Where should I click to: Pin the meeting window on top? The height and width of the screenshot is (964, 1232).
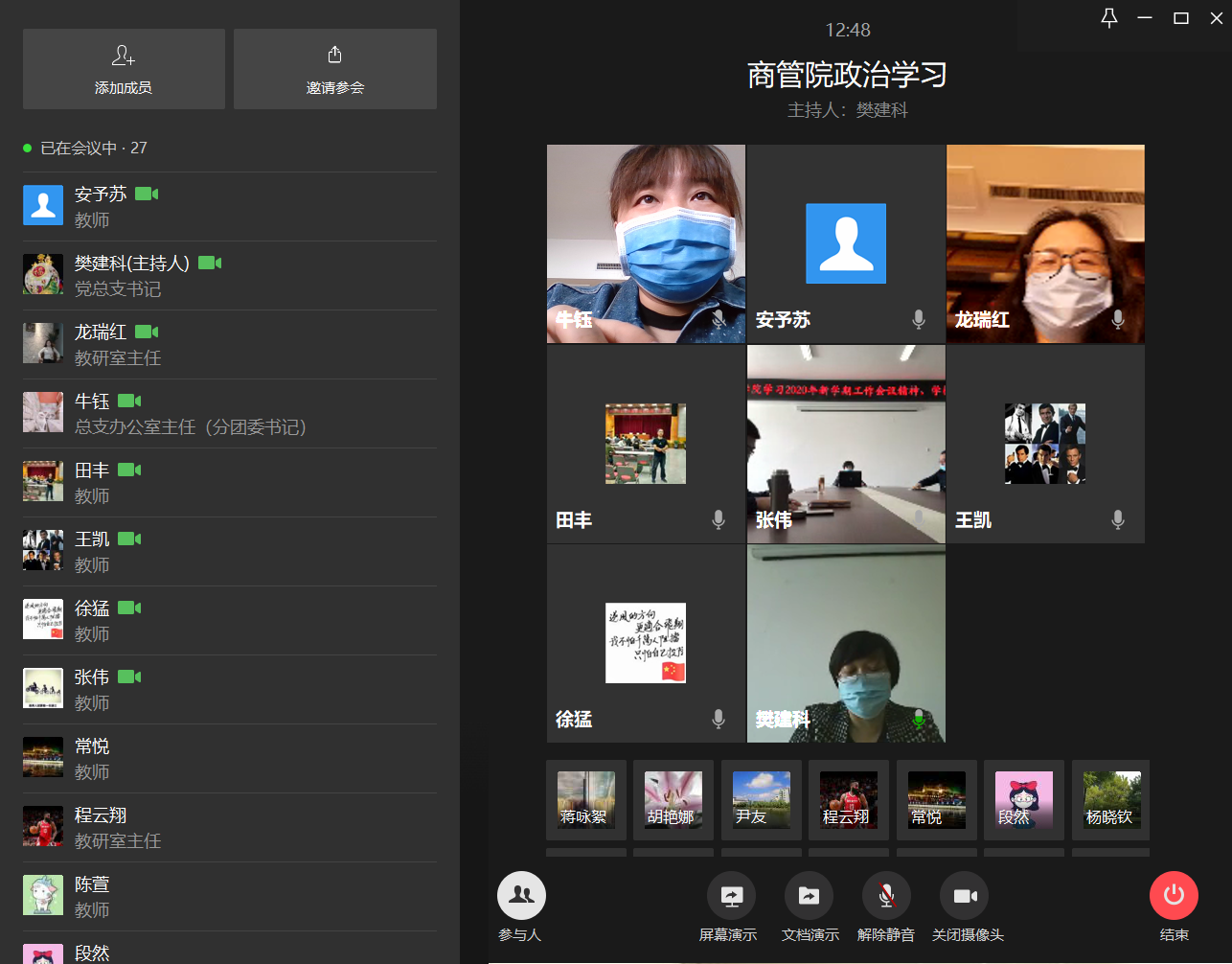click(1109, 18)
